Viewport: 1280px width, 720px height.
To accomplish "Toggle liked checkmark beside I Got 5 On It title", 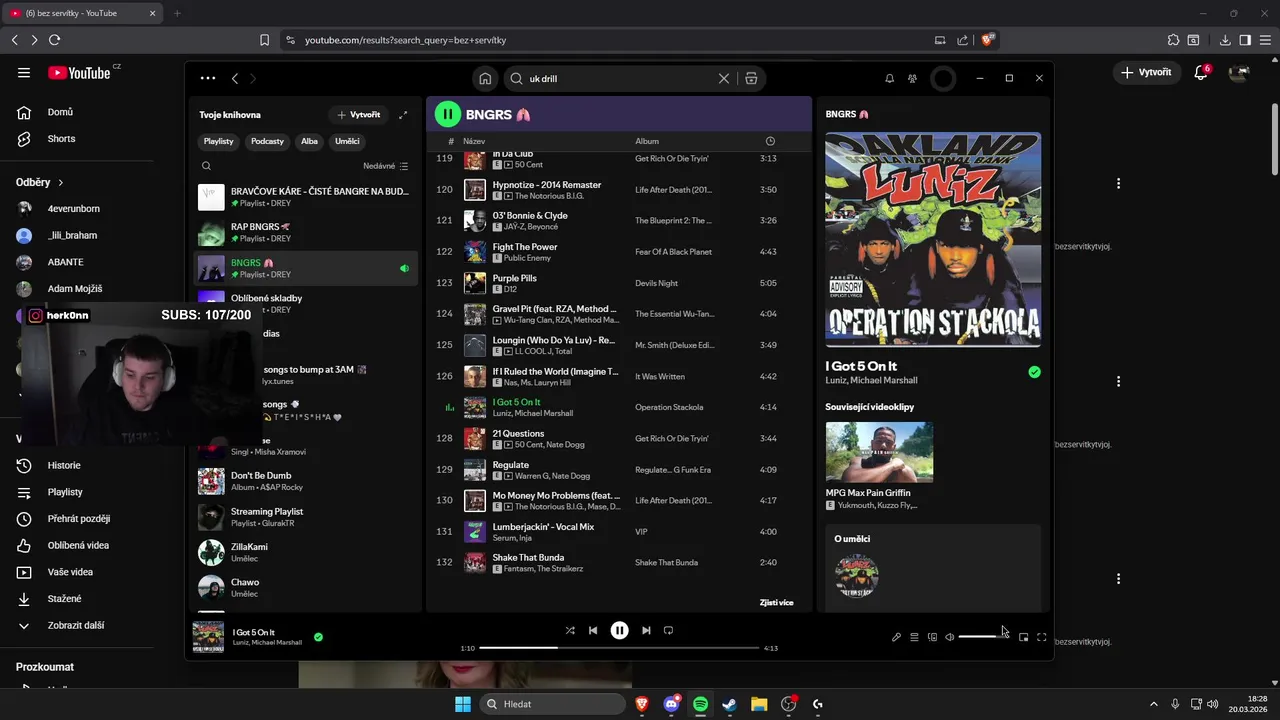I will pyautogui.click(x=1034, y=372).
